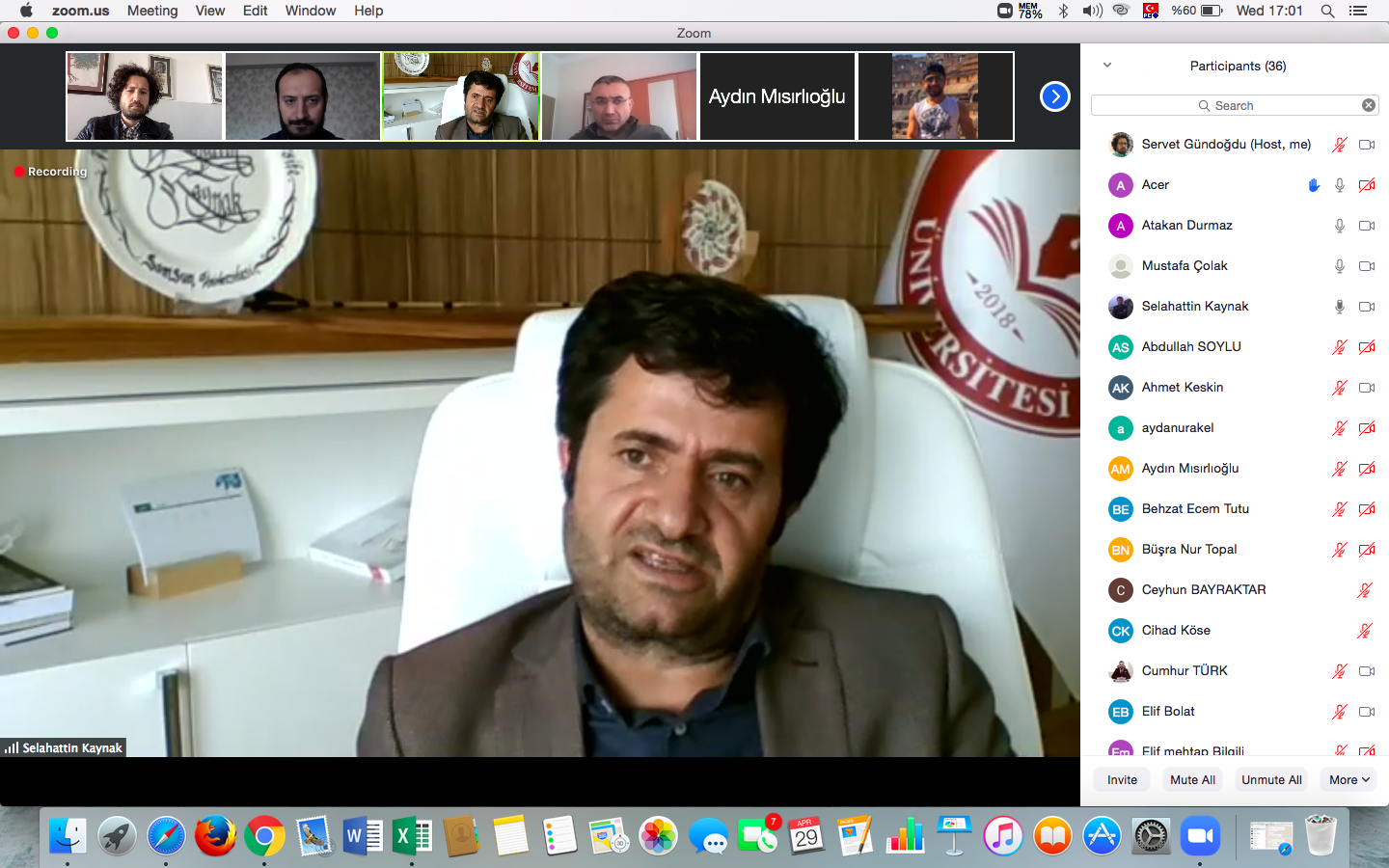1389x868 pixels.
Task: Open battery status menu showing %60
Action: point(1197,11)
